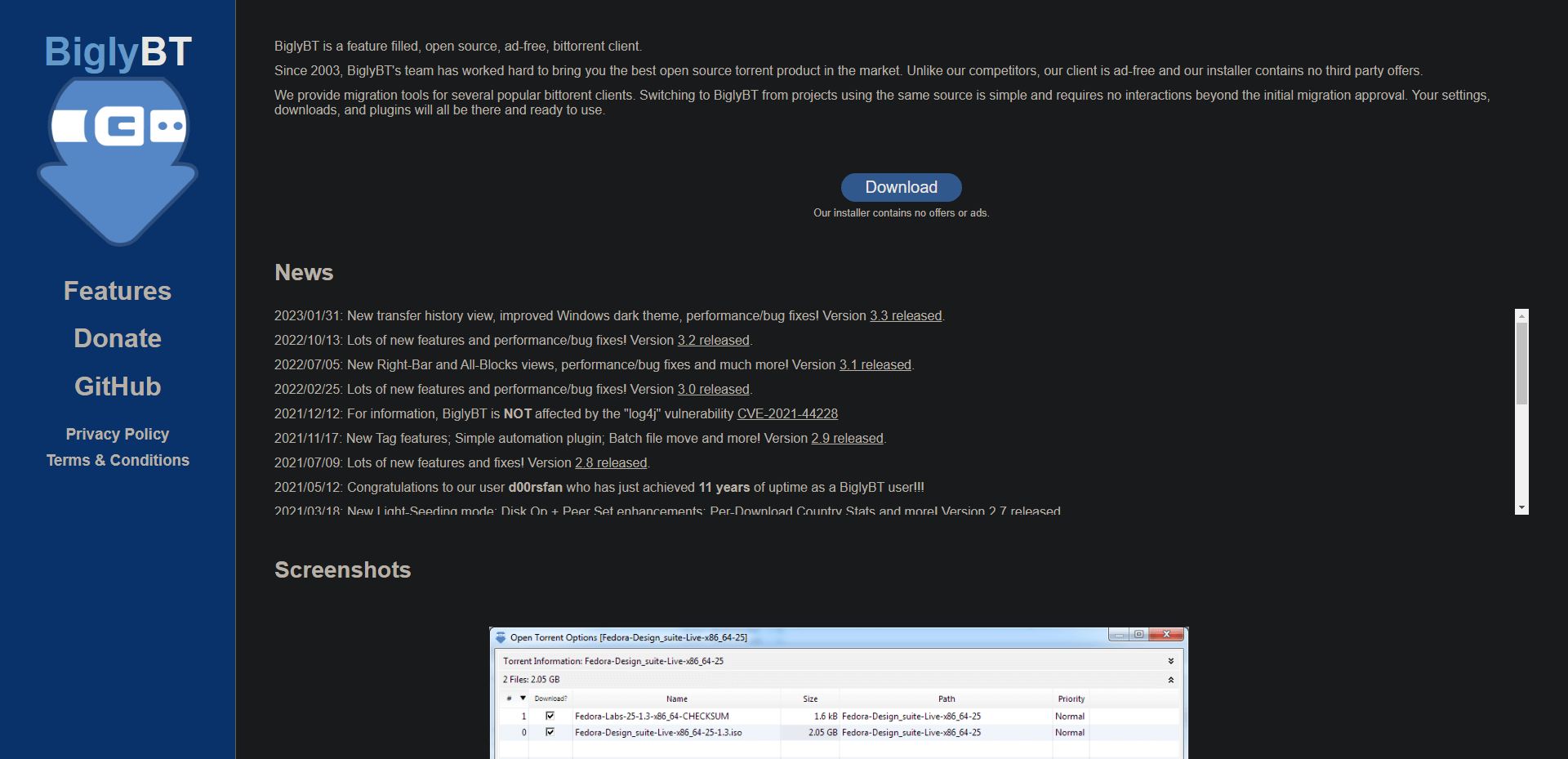Screen dimensions: 1568x759
Task: Open the Donate page
Action: 118,338
